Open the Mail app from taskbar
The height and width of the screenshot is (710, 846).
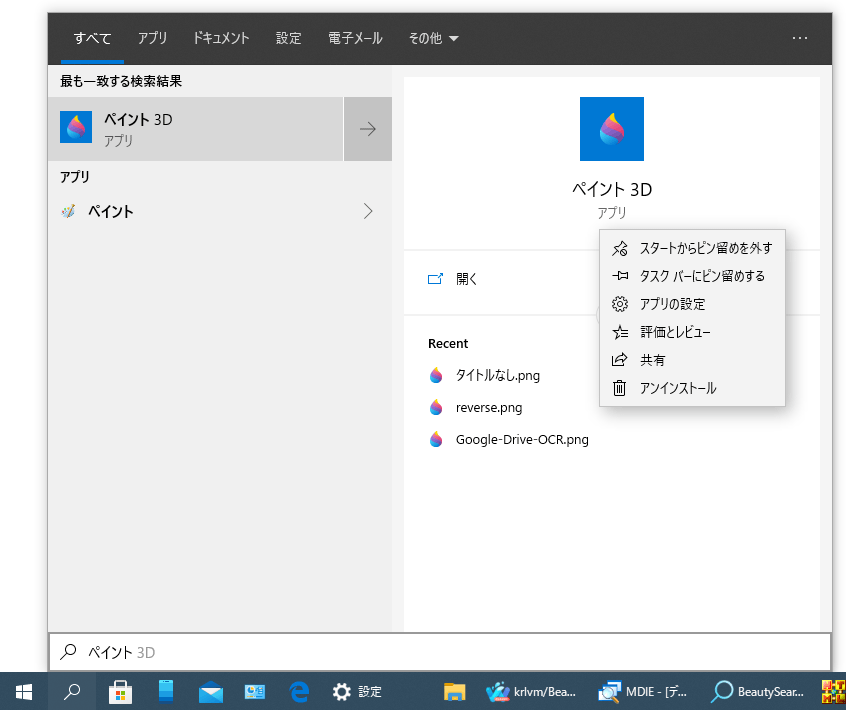coord(211,692)
